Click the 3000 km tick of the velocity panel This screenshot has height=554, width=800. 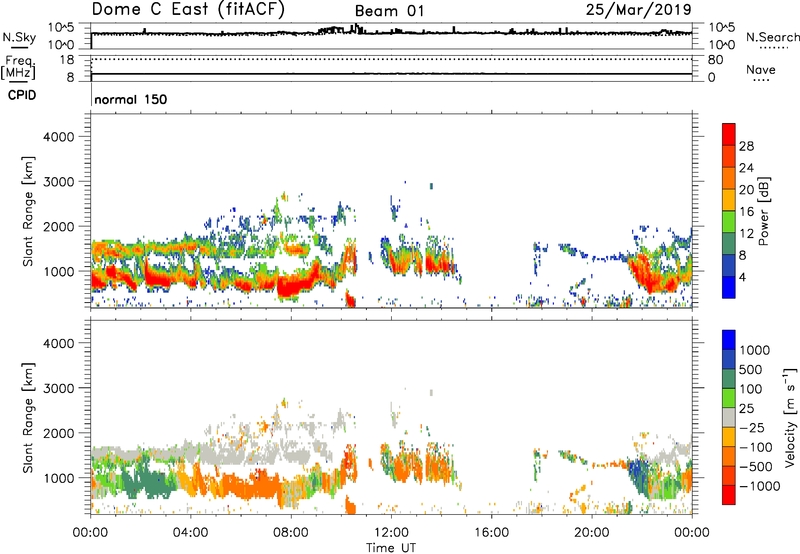[58, 388]
